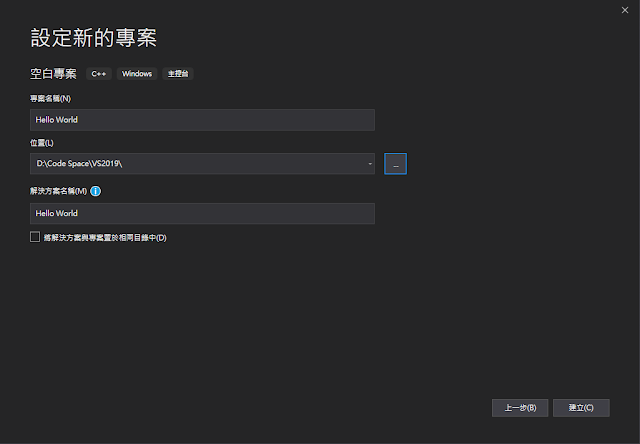This screenshot has width=640, height=444.
Task: Click the browse location "..." button
Action: coord(396,164)
